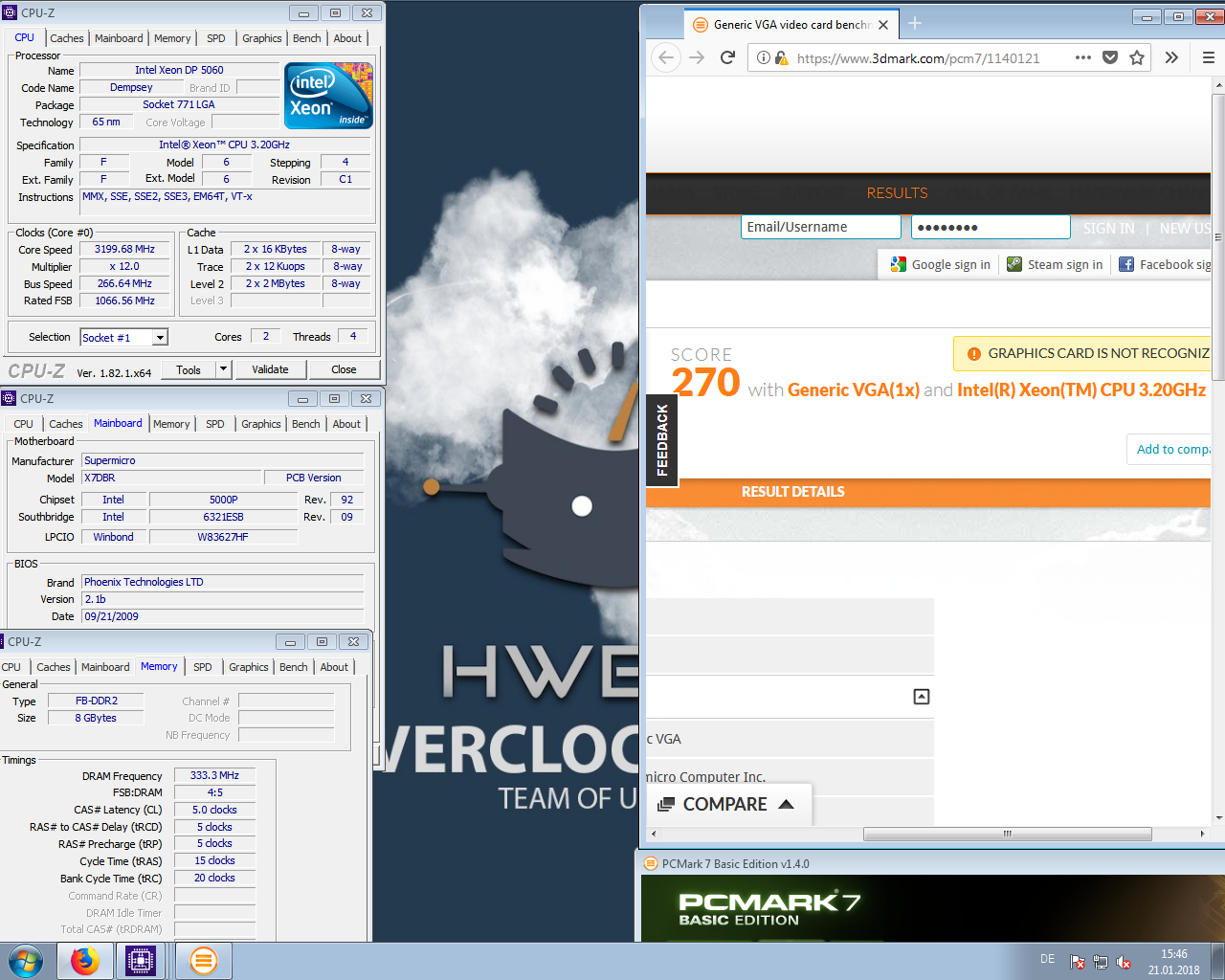This screenshot has width=1225, height=980.
Task: Click the Tools button in CPU-Z
Action: pos(189,369)
